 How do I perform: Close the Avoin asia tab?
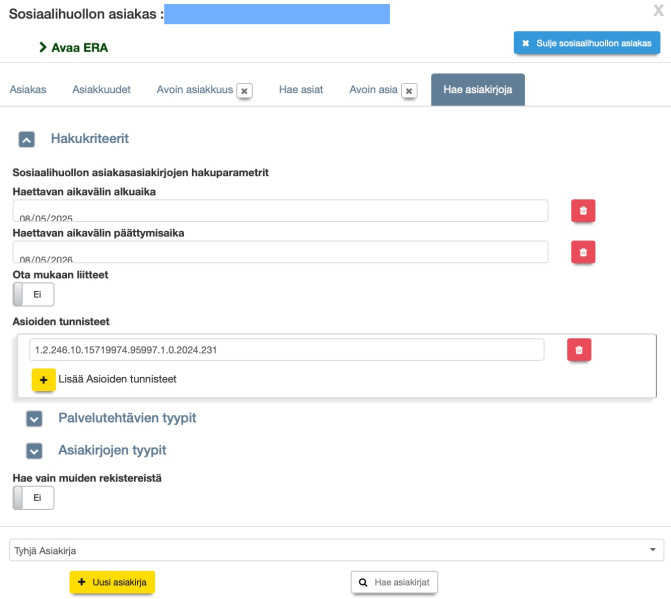409,91
